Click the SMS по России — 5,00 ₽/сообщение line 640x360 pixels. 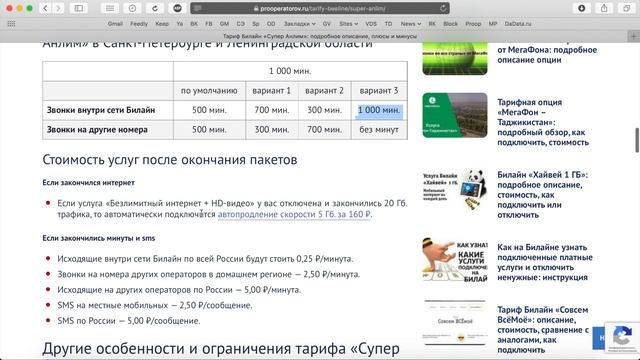coord(129,321)
